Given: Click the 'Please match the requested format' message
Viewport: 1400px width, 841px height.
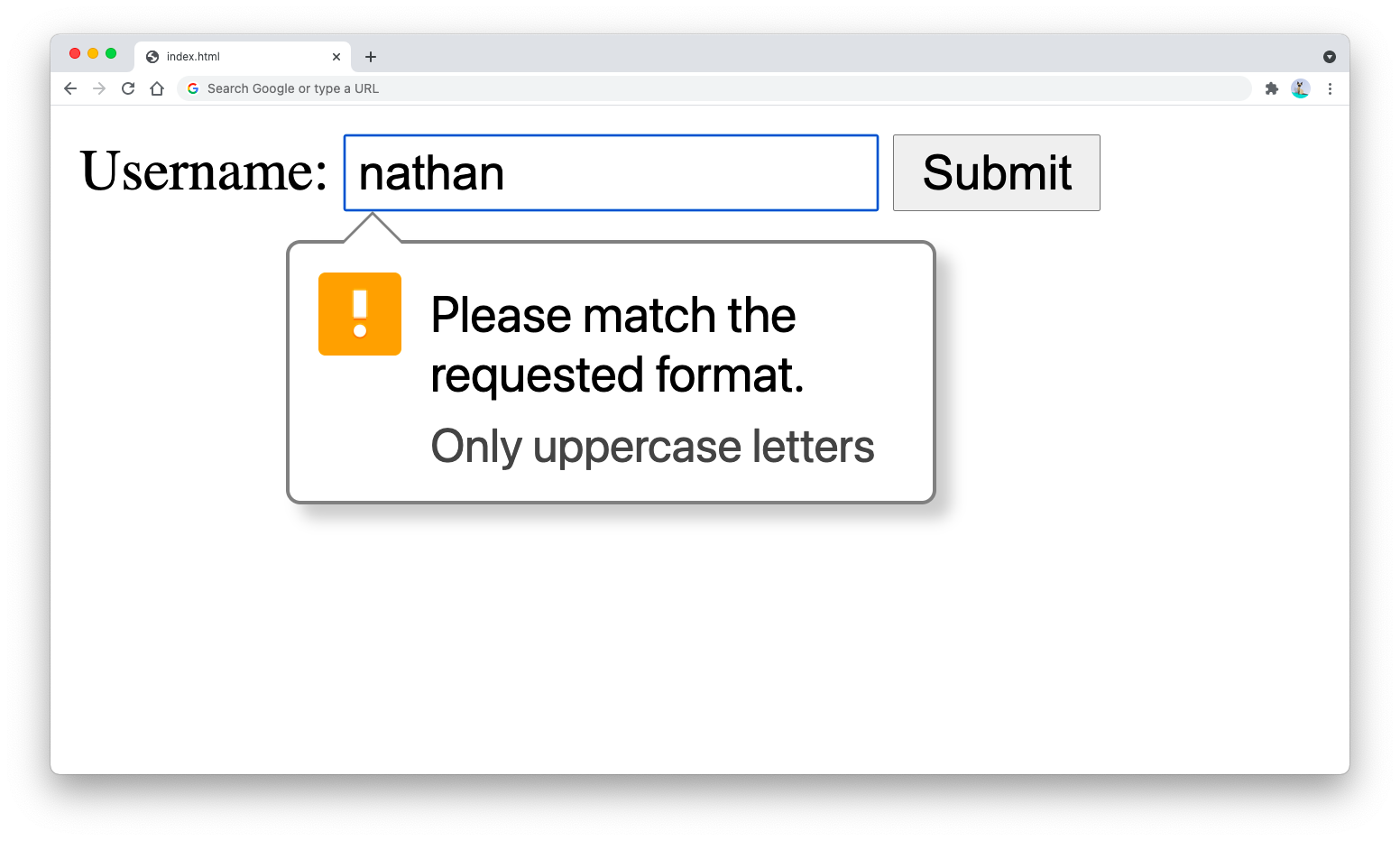Looking at the screenshot, I should pyautogui.click(x=617, y=345).
